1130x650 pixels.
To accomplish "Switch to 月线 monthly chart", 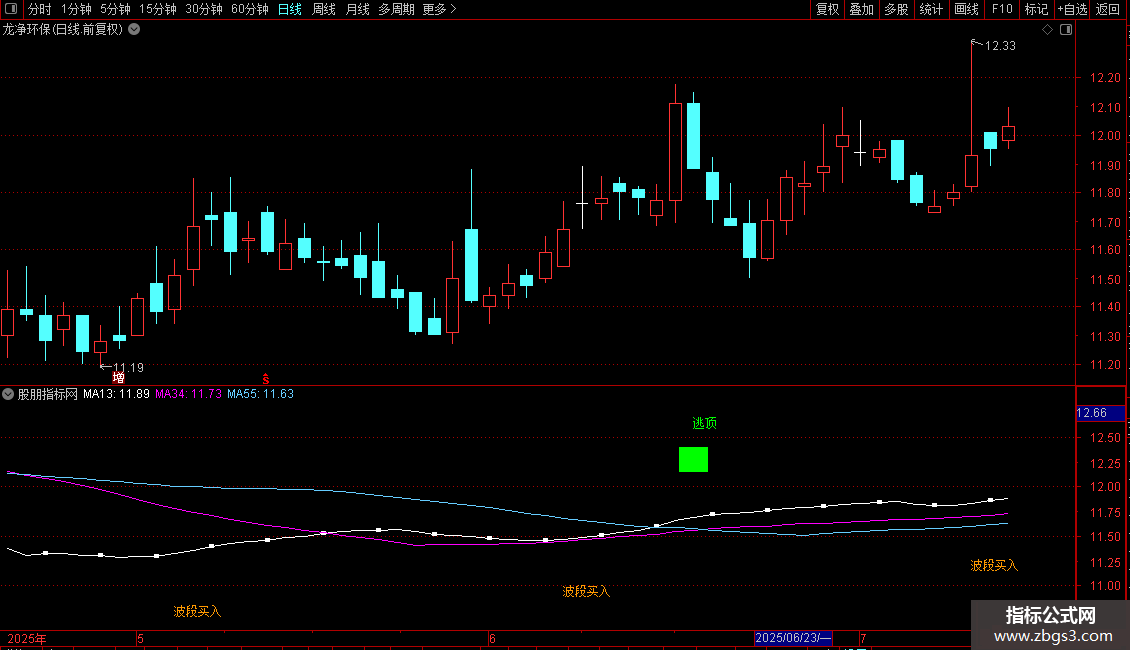I will pyautogui.click(x=357, y=9).
